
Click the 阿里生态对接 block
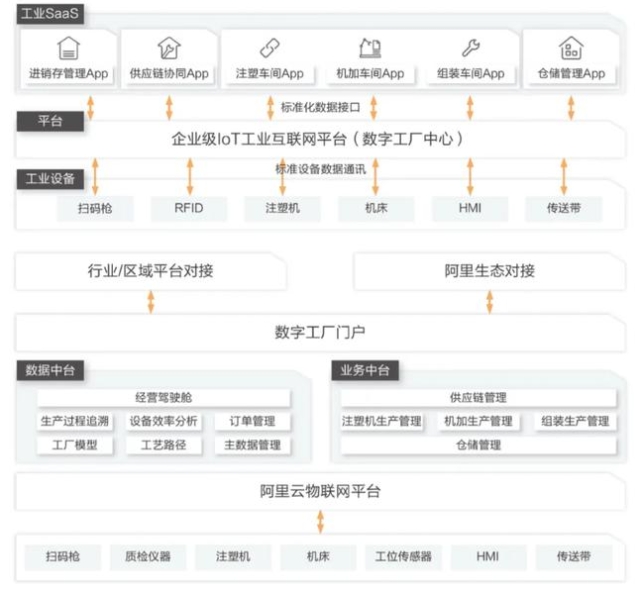[x=489, y=271]
